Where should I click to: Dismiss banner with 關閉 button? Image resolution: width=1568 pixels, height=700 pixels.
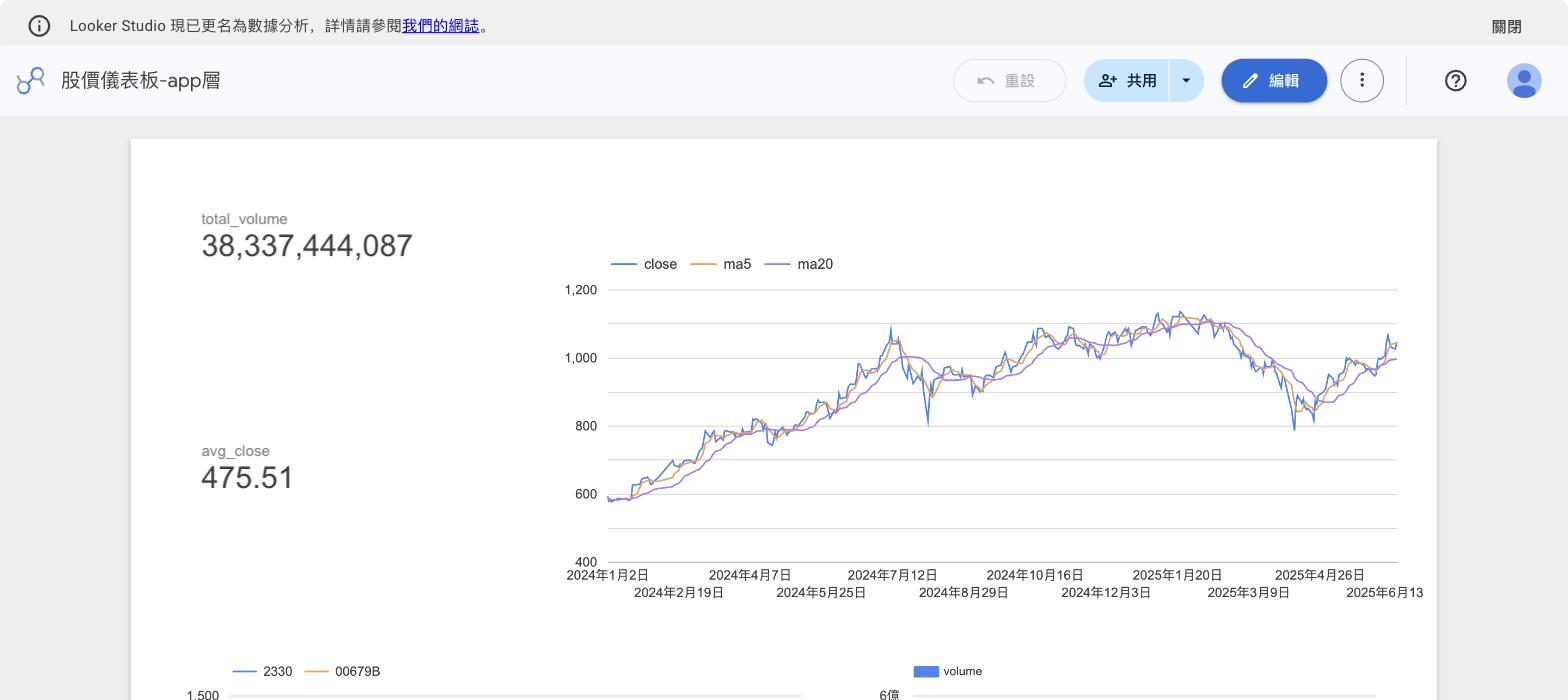coord(1506,27)
